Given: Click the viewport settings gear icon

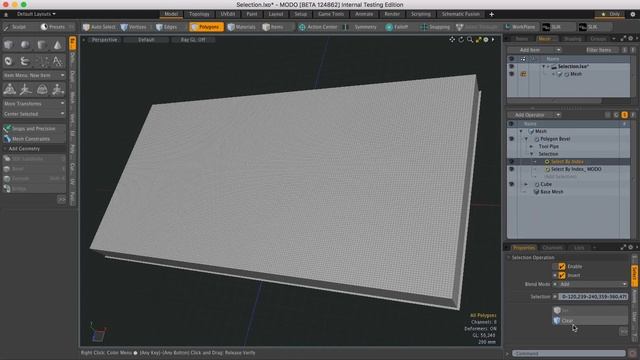Looking at the screenshot, I should (486, 40).
